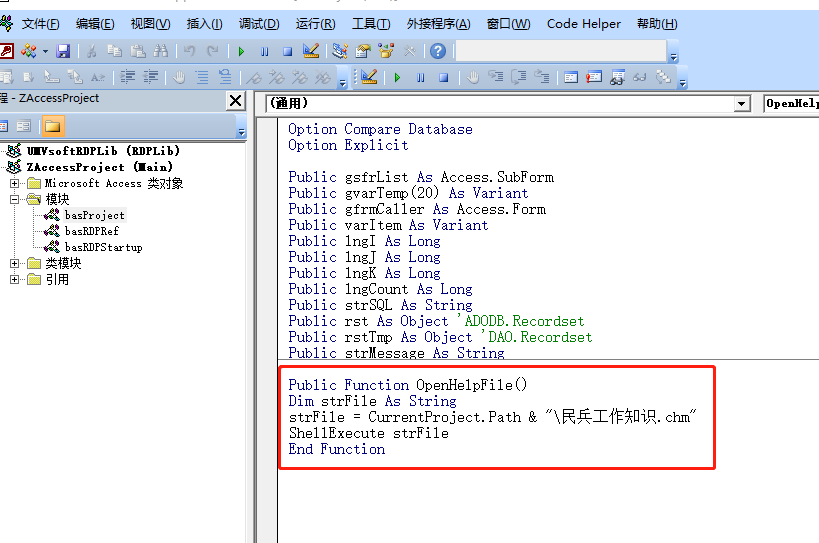This screenshot has width=819, height=543.
Task: Run code with standard toolbar play icon
Action: (x=241, y=51)
